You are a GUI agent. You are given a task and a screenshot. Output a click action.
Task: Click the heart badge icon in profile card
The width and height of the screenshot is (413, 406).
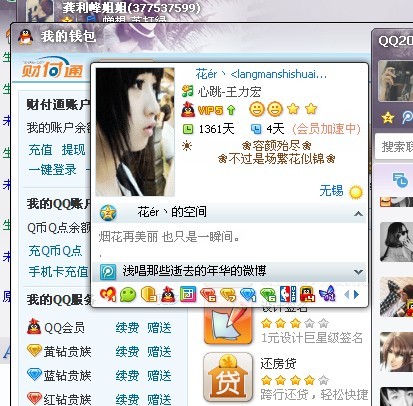point(107,294)
